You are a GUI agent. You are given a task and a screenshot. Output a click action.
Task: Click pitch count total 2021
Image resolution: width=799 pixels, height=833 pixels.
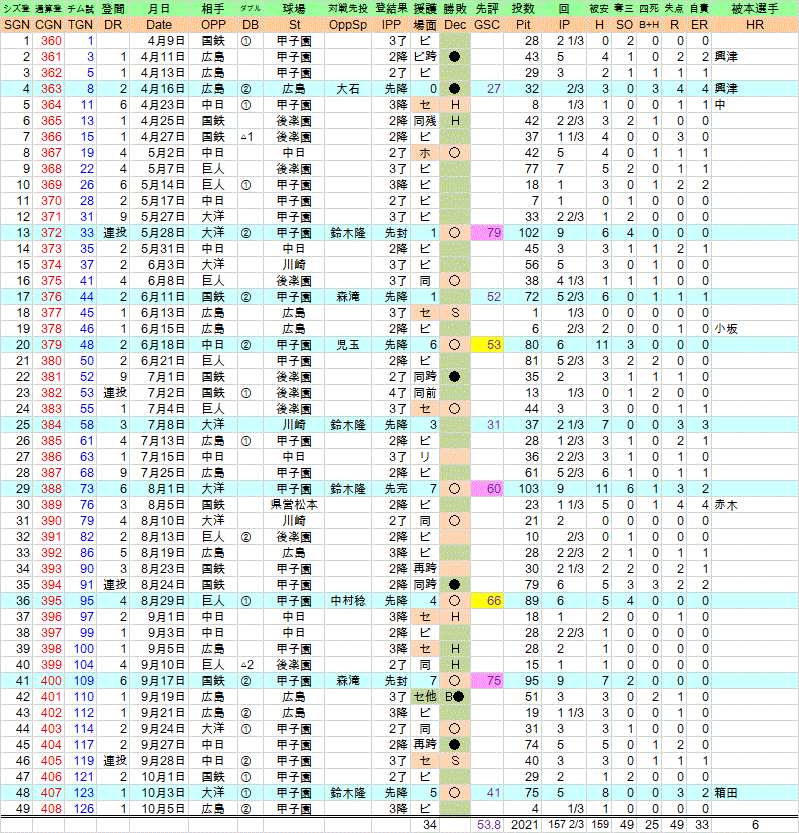[524, 825]
